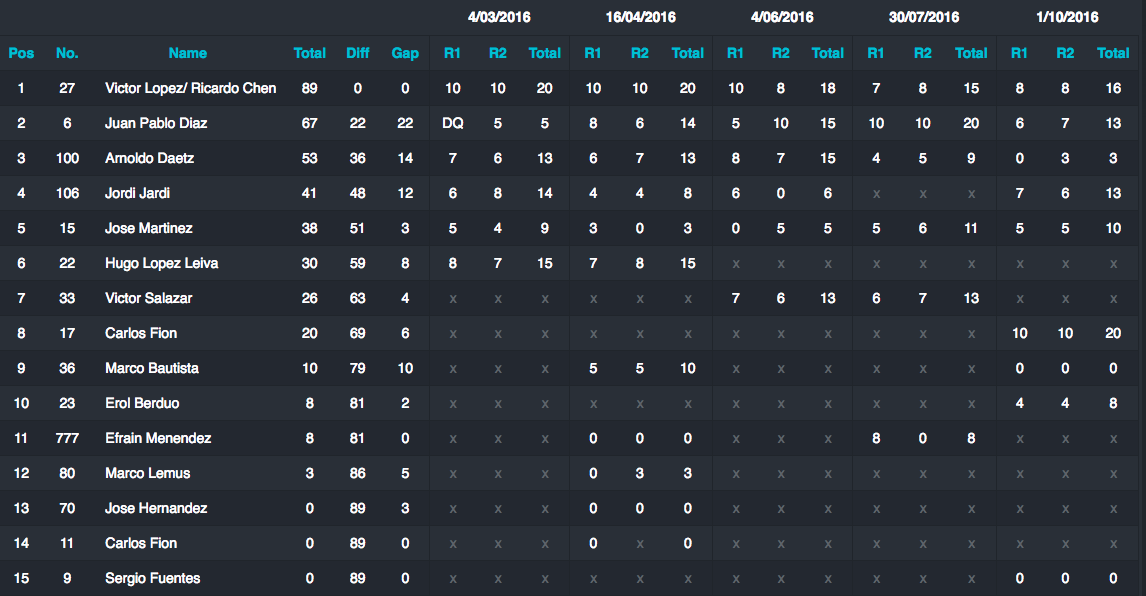This screenshot has height=596, width=1146.
Task: Click the DQ result for Juan Pablo Diaz
Action: point(453,123)
